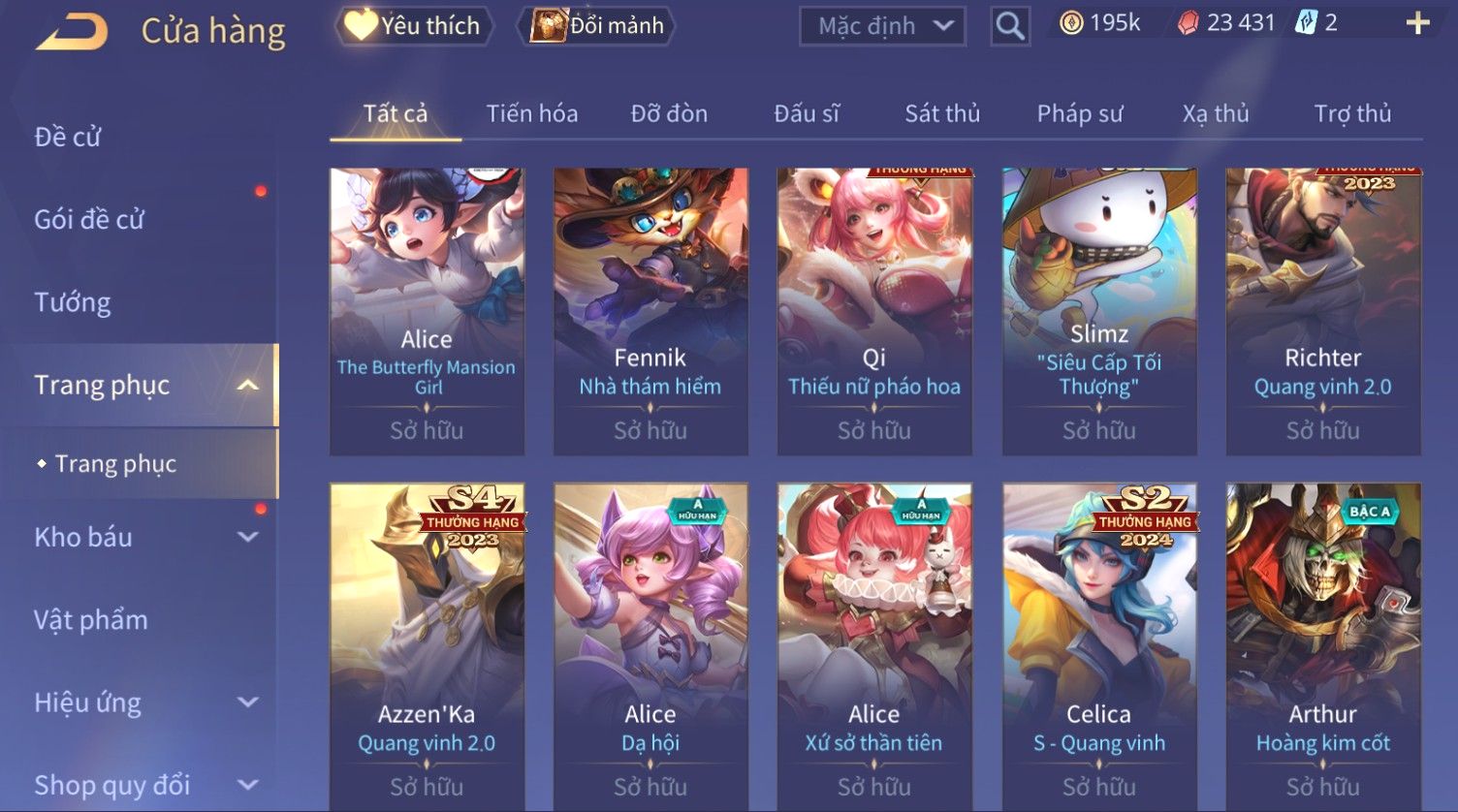Tap the golden back arrow icon
Screen dimensions: 1458x812
tap(72, 32)
